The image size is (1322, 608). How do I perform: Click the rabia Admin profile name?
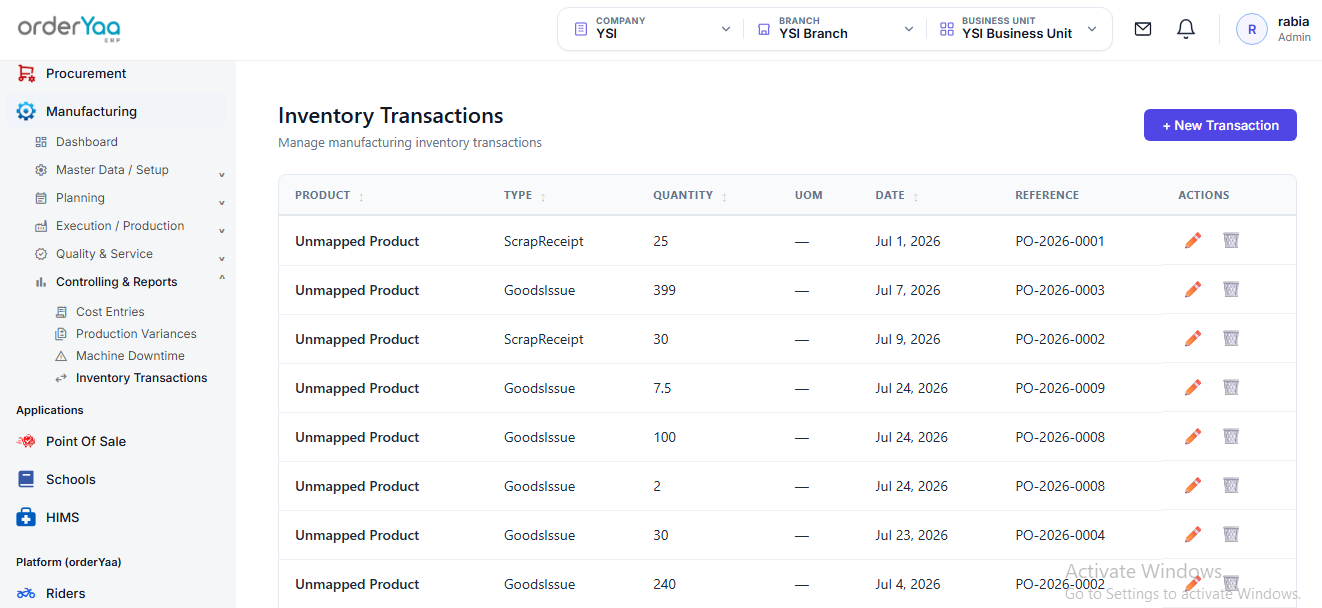point(1294,29)
